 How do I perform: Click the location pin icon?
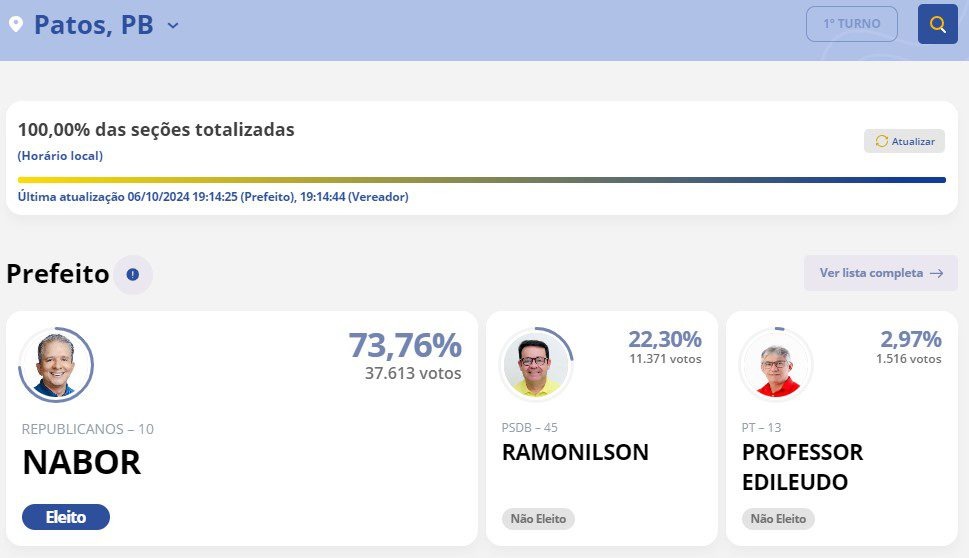16,24
